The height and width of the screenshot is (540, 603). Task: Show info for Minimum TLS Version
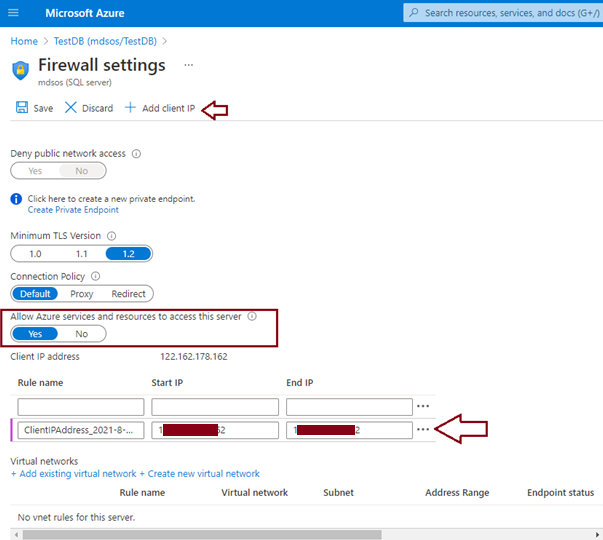111,236
